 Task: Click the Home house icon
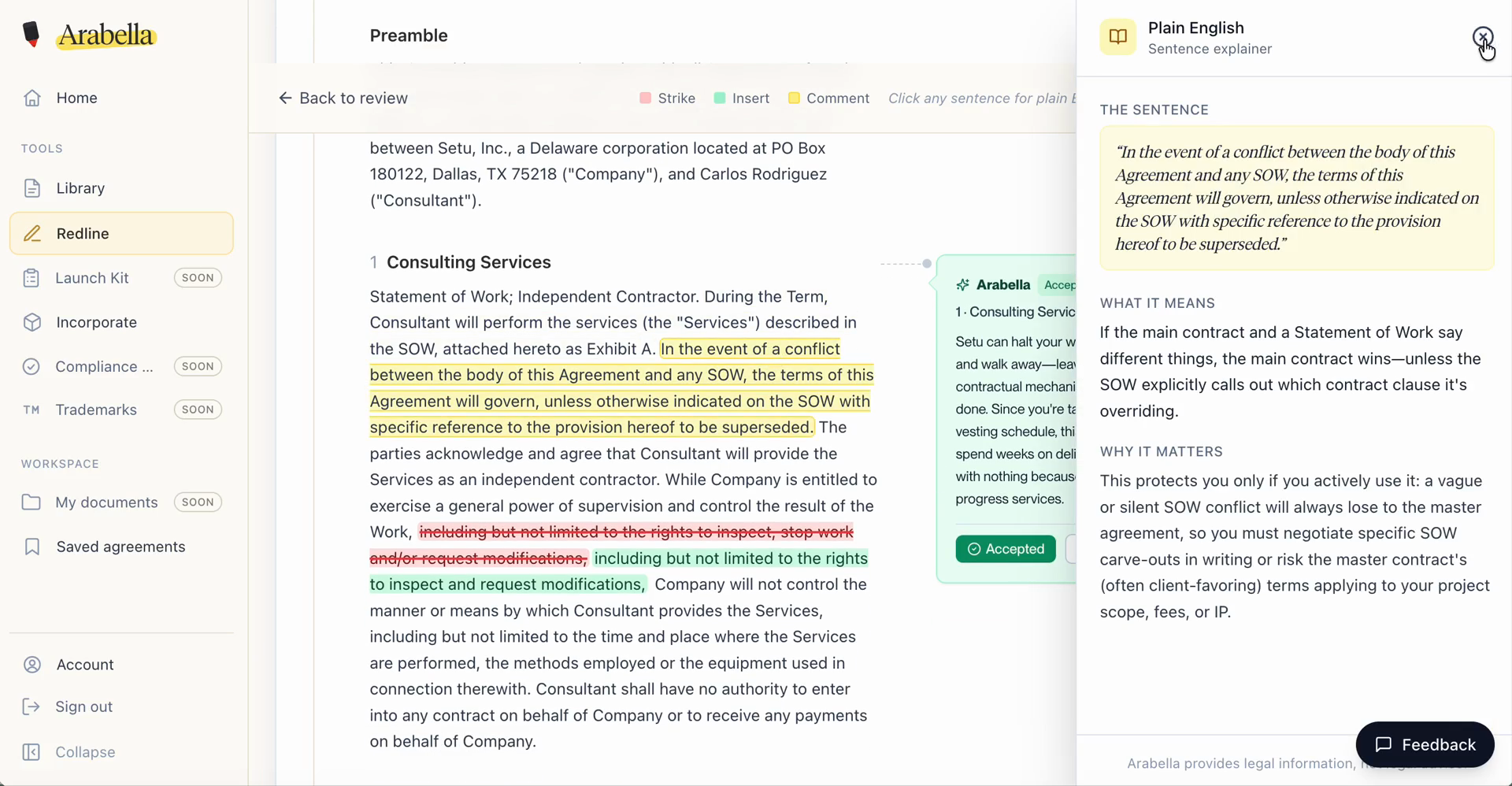tap(32, 98)
